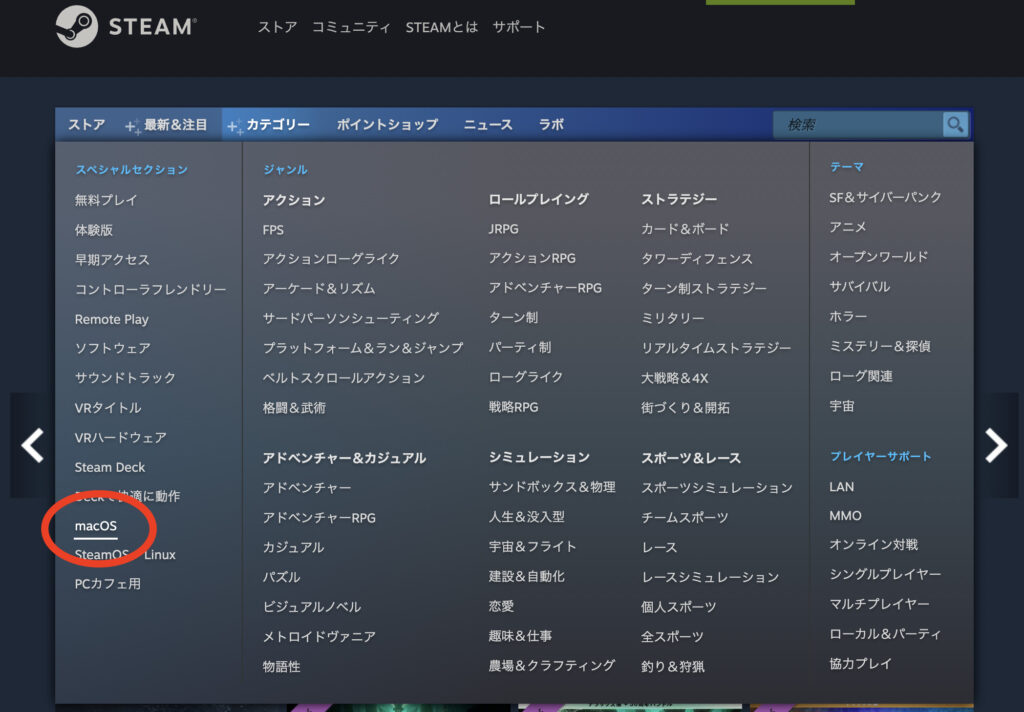Open the STEAMとは page
Image resolution: width=1024 pixels, height=712 pixels.
[441, 27]
